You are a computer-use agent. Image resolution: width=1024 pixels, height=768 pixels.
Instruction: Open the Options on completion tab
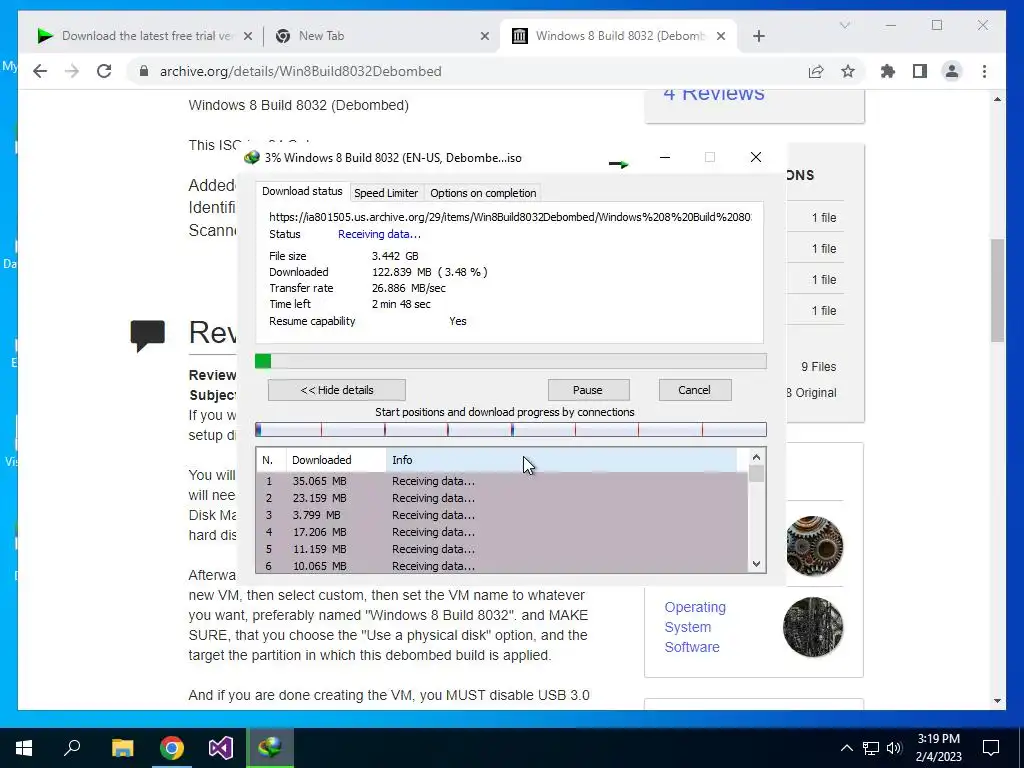(x=483, y=193)
